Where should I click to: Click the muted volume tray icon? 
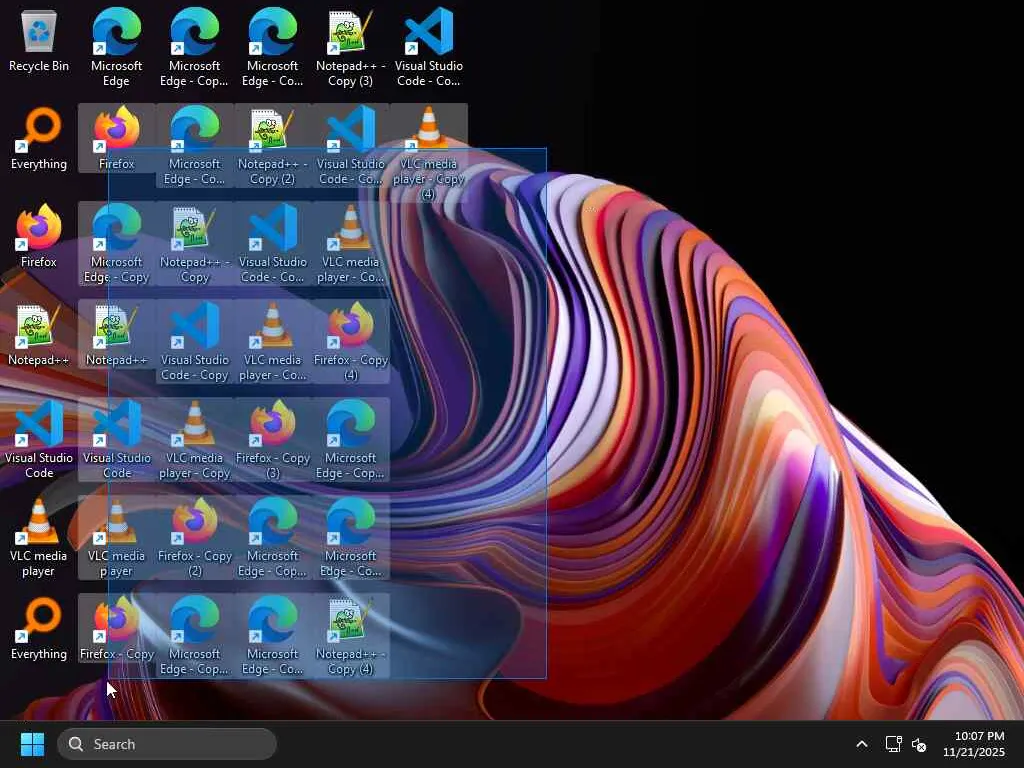(919, 744)
